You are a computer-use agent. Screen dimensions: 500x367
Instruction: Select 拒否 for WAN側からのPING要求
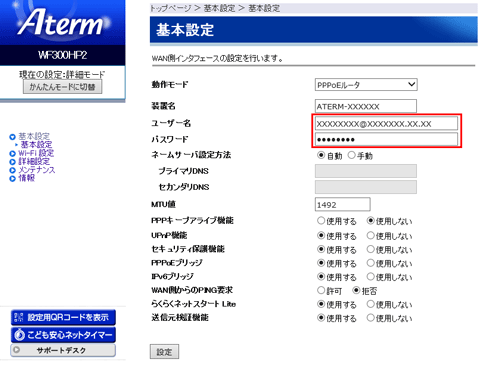[x=356, y=291]
